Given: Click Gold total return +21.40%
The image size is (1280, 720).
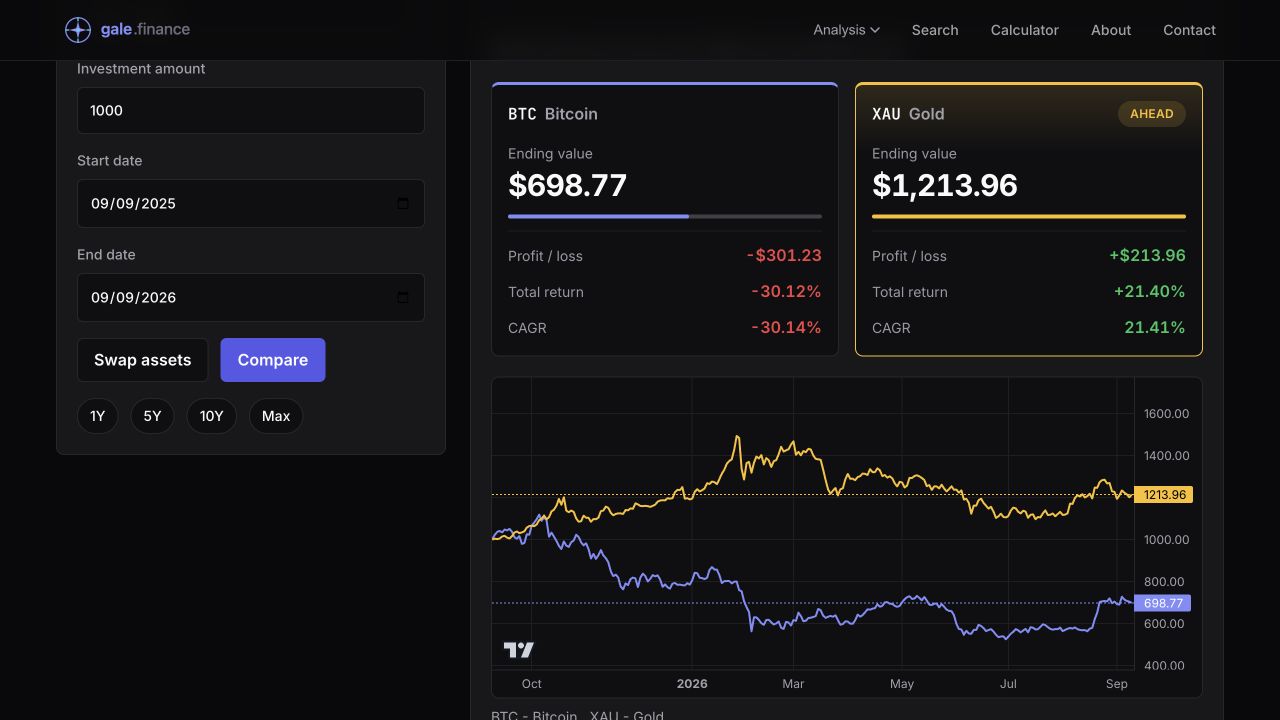Looking at the screenshot, I should click(1150, 291).
